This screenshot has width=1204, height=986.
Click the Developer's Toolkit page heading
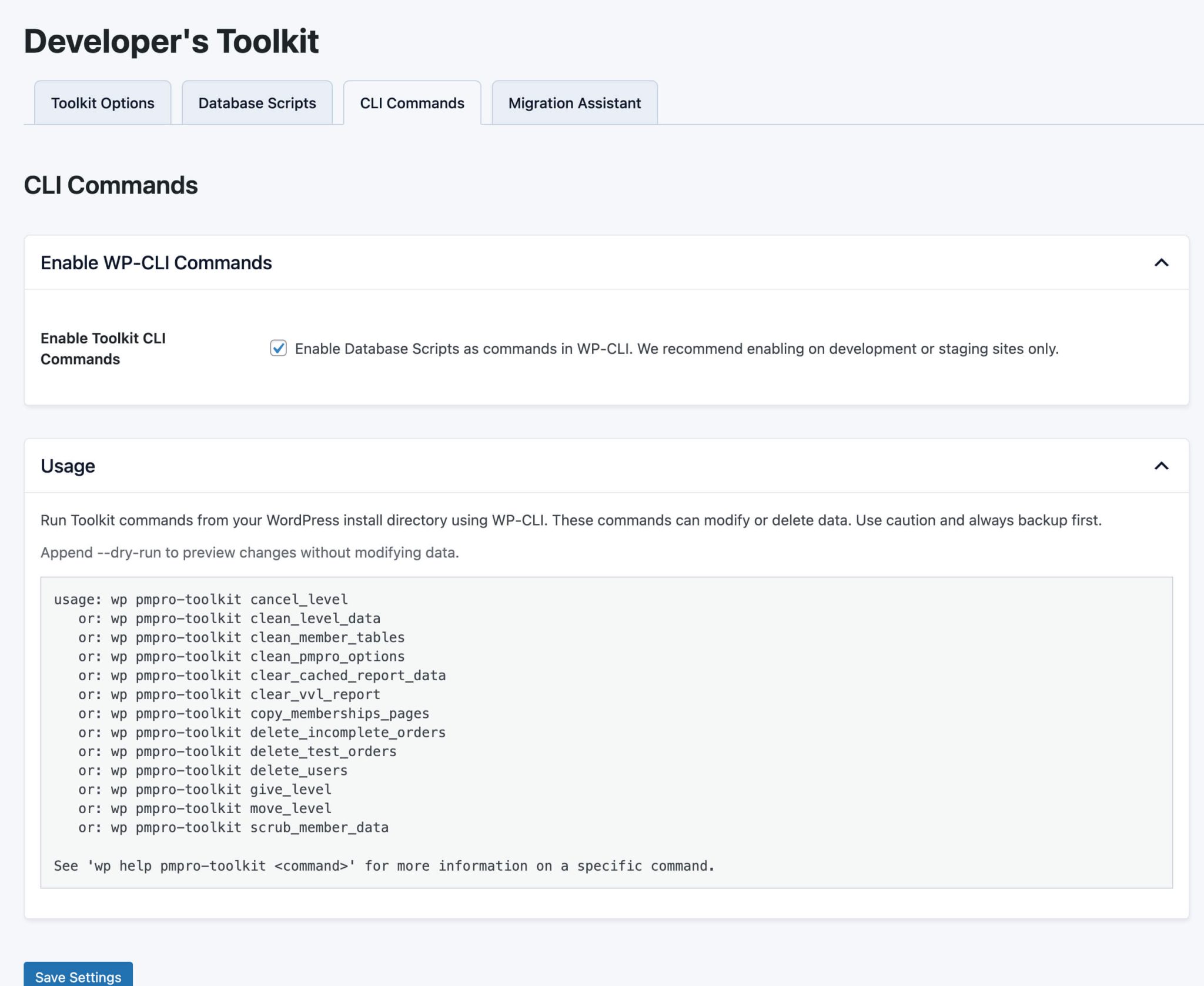tap(170, 40)
